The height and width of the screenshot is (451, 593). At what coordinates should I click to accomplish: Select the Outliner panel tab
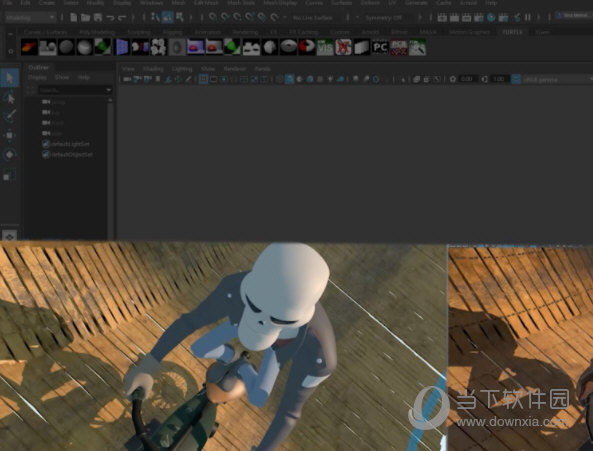[x=39, y=68]
